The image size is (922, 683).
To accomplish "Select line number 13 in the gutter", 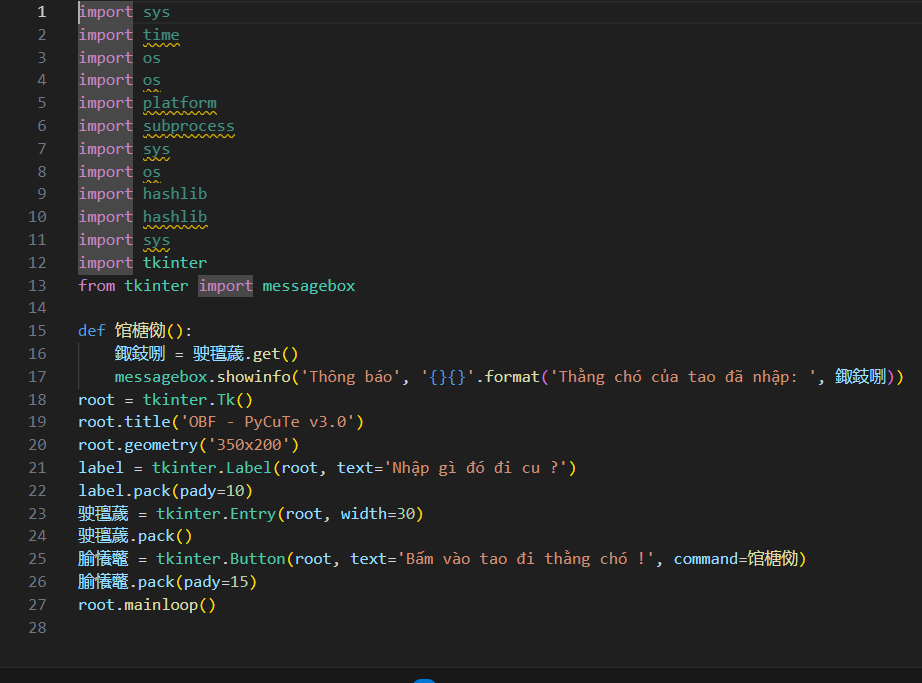I will [37, 286].
